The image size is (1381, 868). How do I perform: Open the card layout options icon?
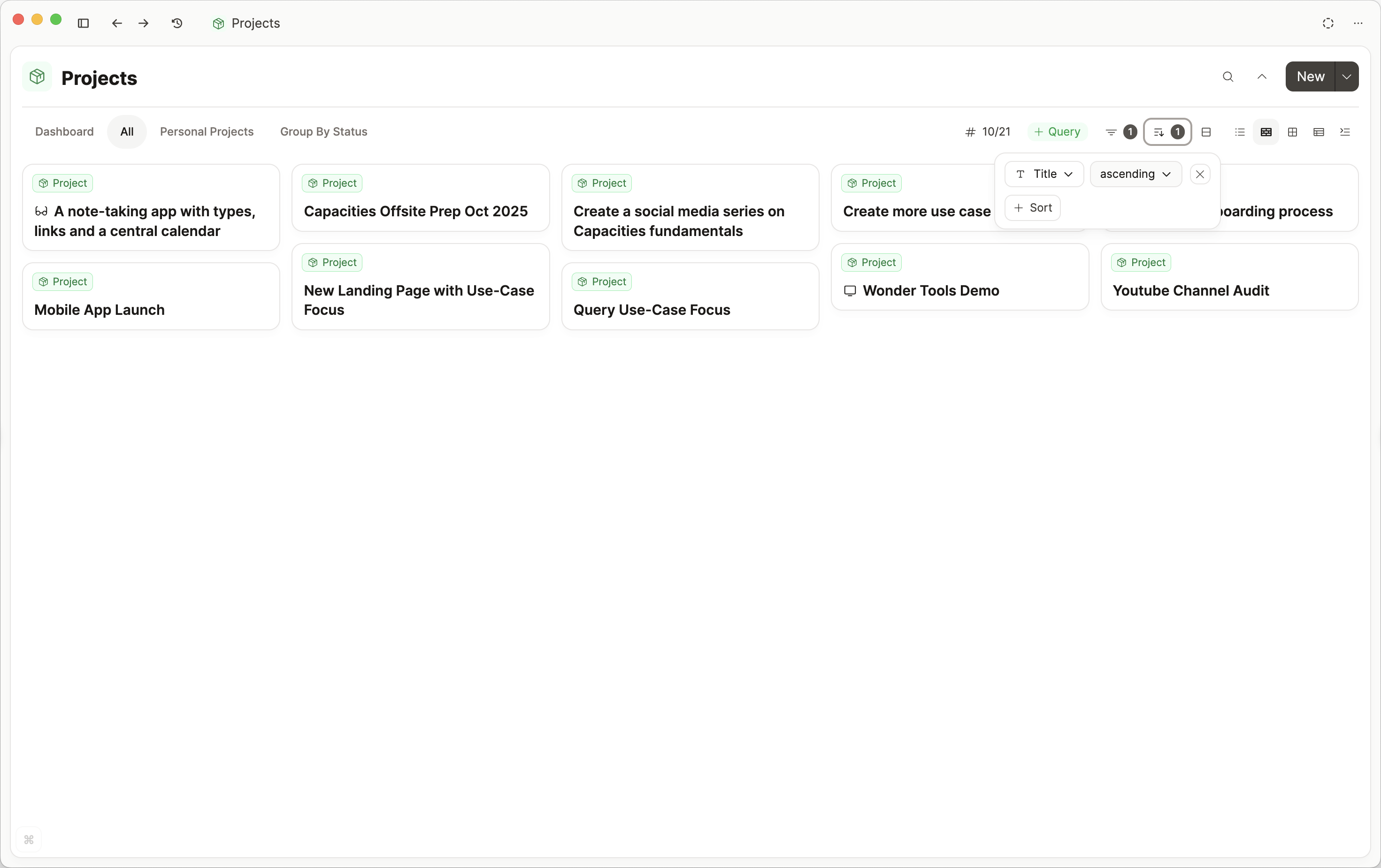click(1206, 132)
